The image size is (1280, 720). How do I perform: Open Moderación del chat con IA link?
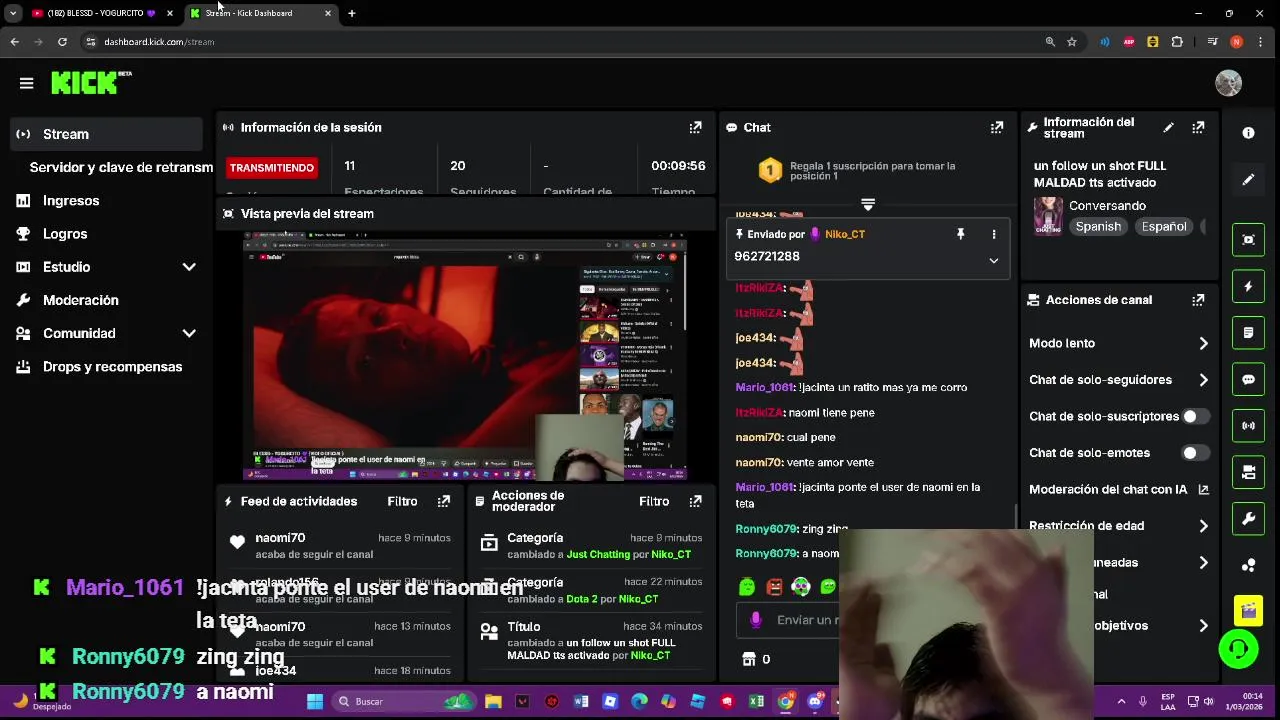(x=1119, y=489)
